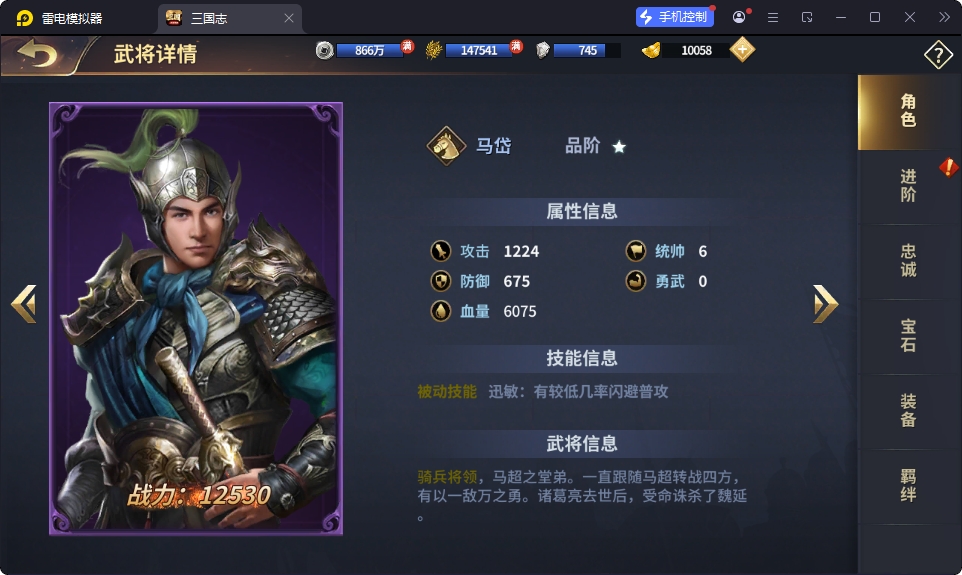Click the gold ingot icon
The width and height of the screenshot is (962, 575).
(x=650, y=50)
